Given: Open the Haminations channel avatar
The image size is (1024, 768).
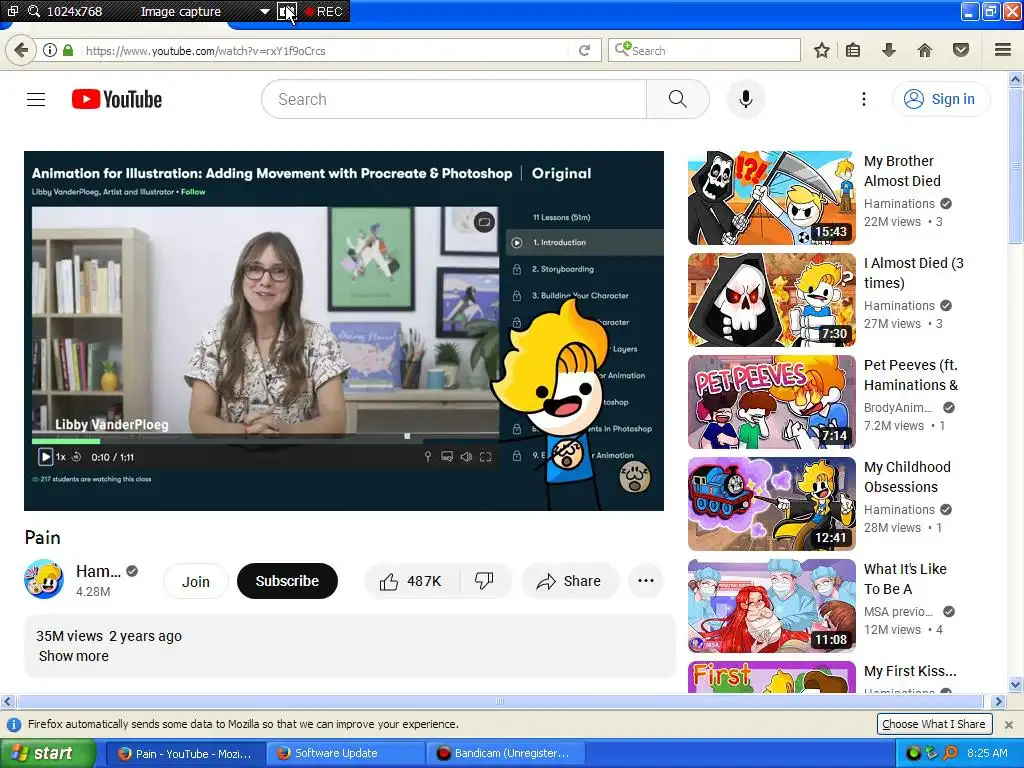Looking at the screenshot, I should pos(44,579).
